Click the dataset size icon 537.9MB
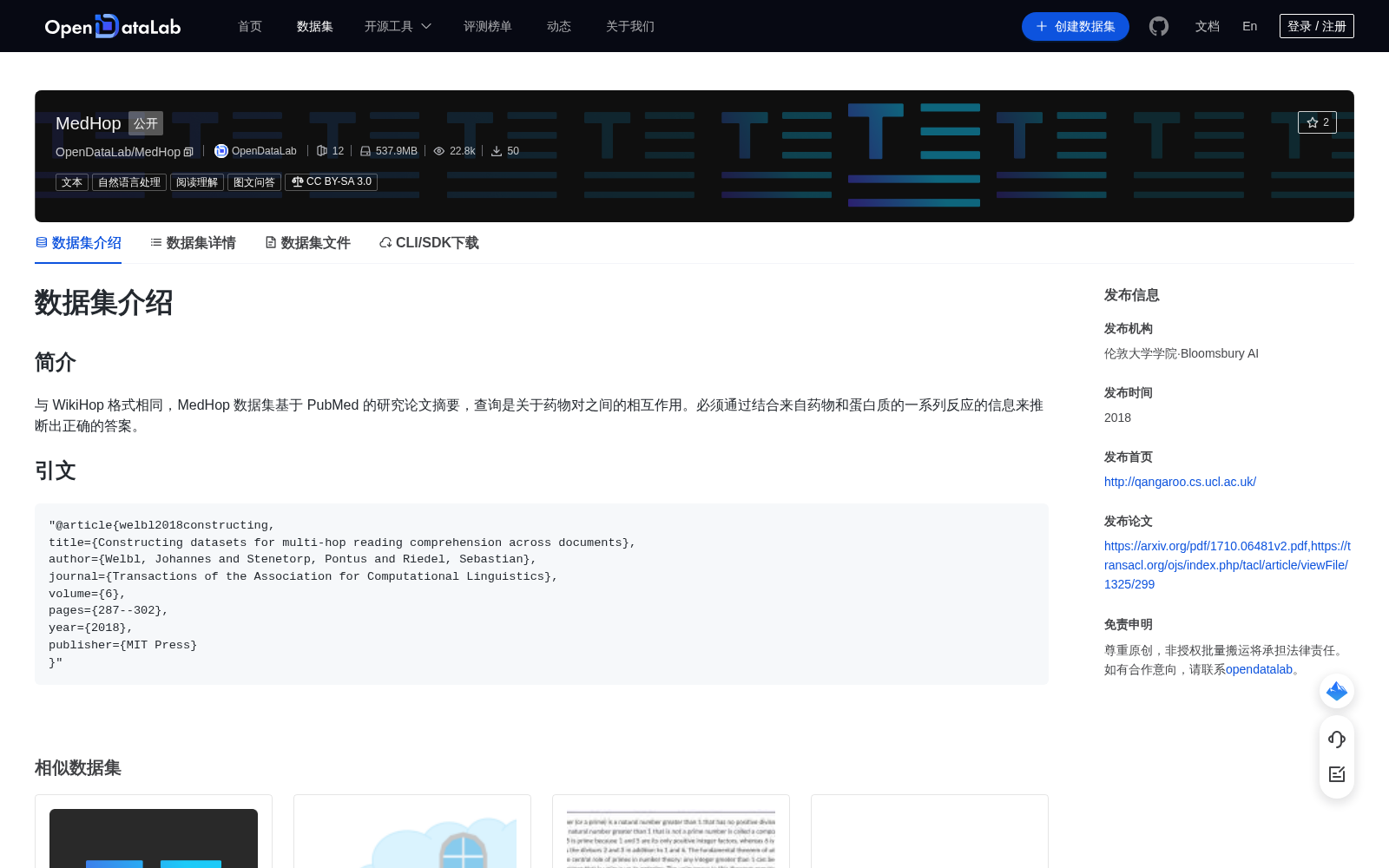1389x868 pixels. [x=365, y=151]
